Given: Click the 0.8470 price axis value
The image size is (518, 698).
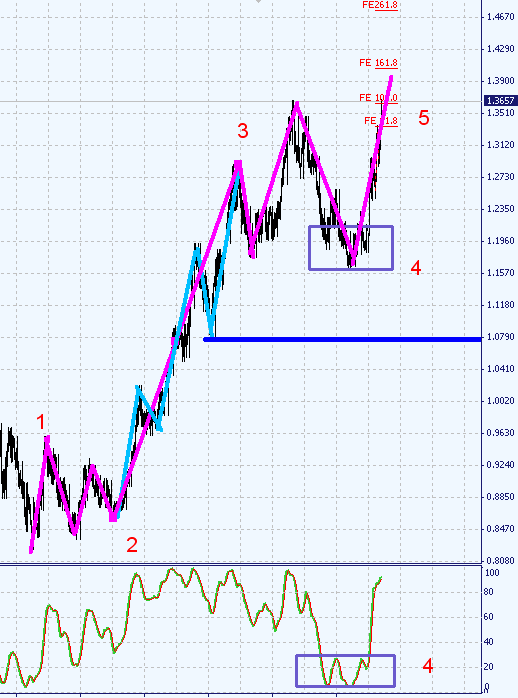Looking at the screenshot, I should point(501,529).
